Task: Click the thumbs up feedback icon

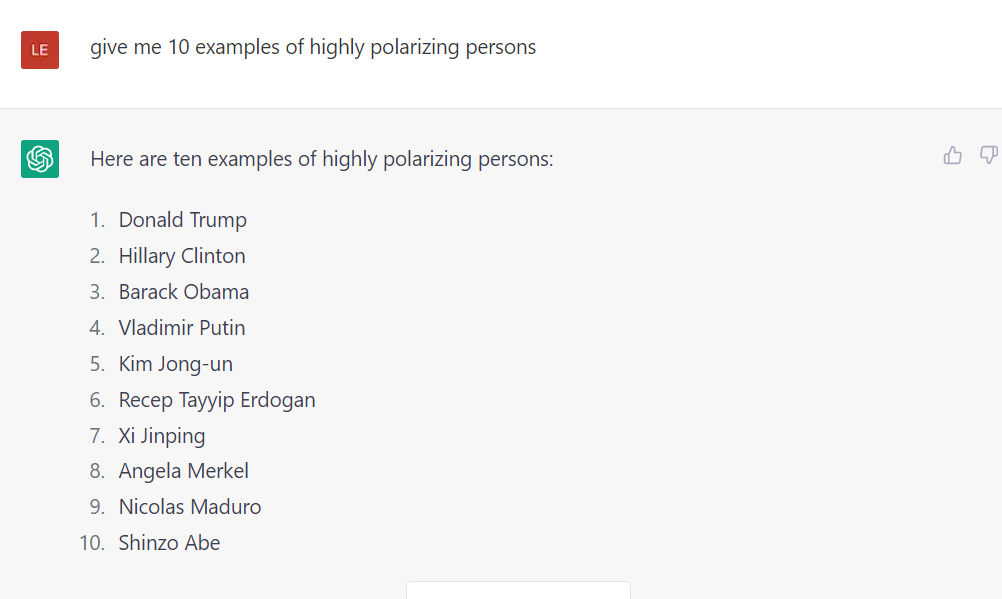Action: pos(953,155)
